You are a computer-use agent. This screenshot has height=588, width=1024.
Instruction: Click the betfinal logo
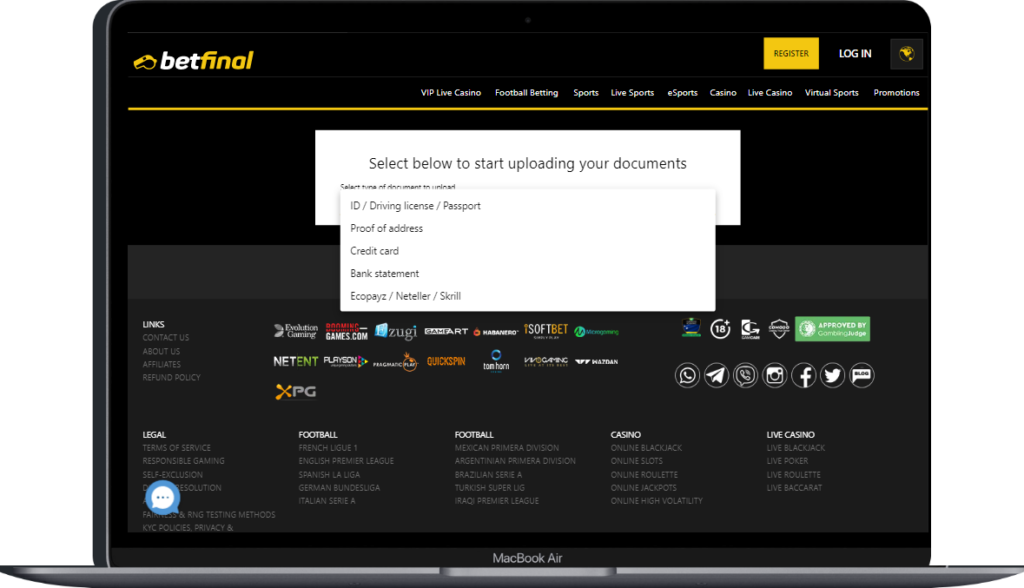pos(193,61)
